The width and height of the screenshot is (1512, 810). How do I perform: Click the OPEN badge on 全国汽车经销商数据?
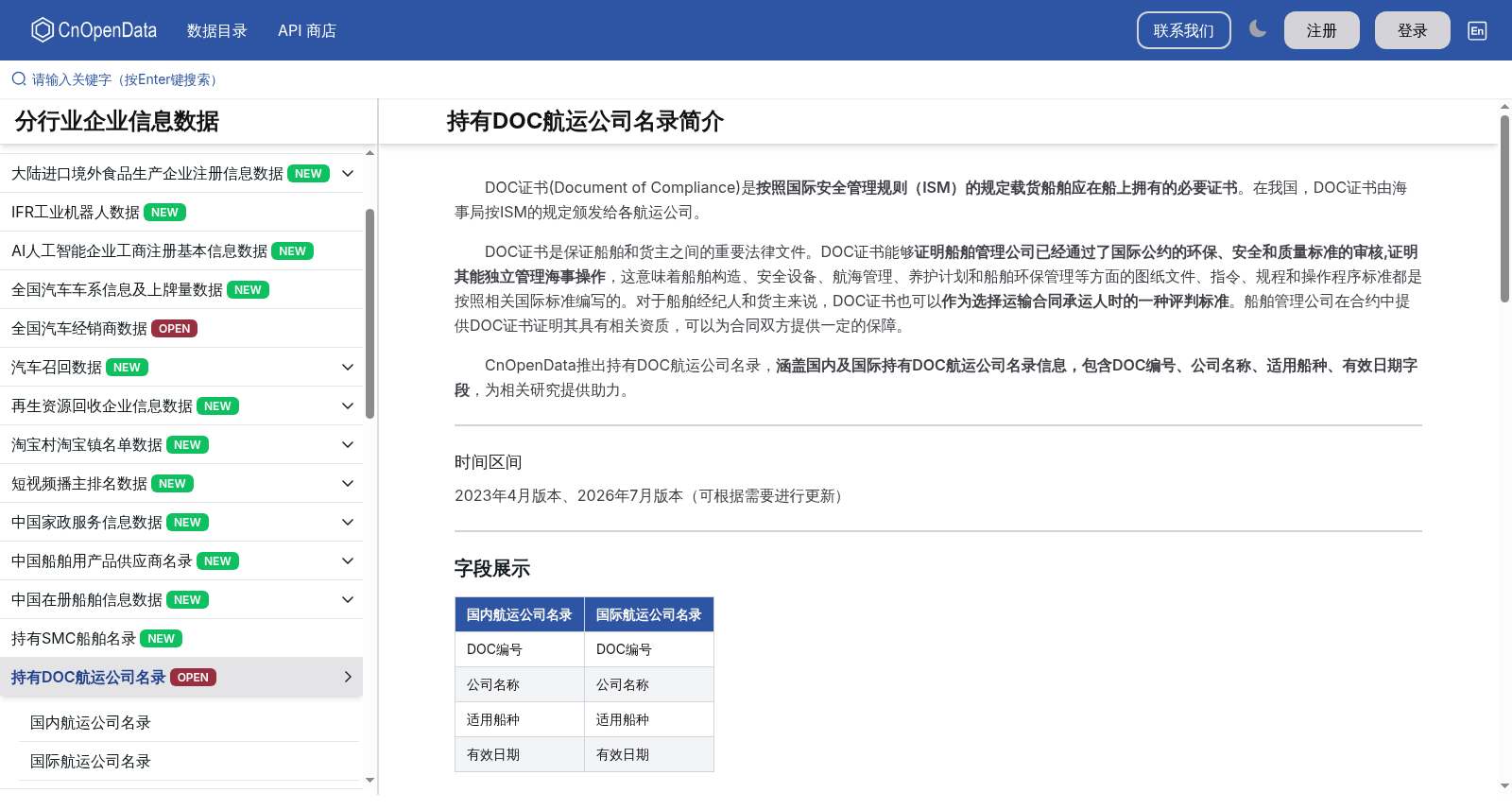click(174, 328)
